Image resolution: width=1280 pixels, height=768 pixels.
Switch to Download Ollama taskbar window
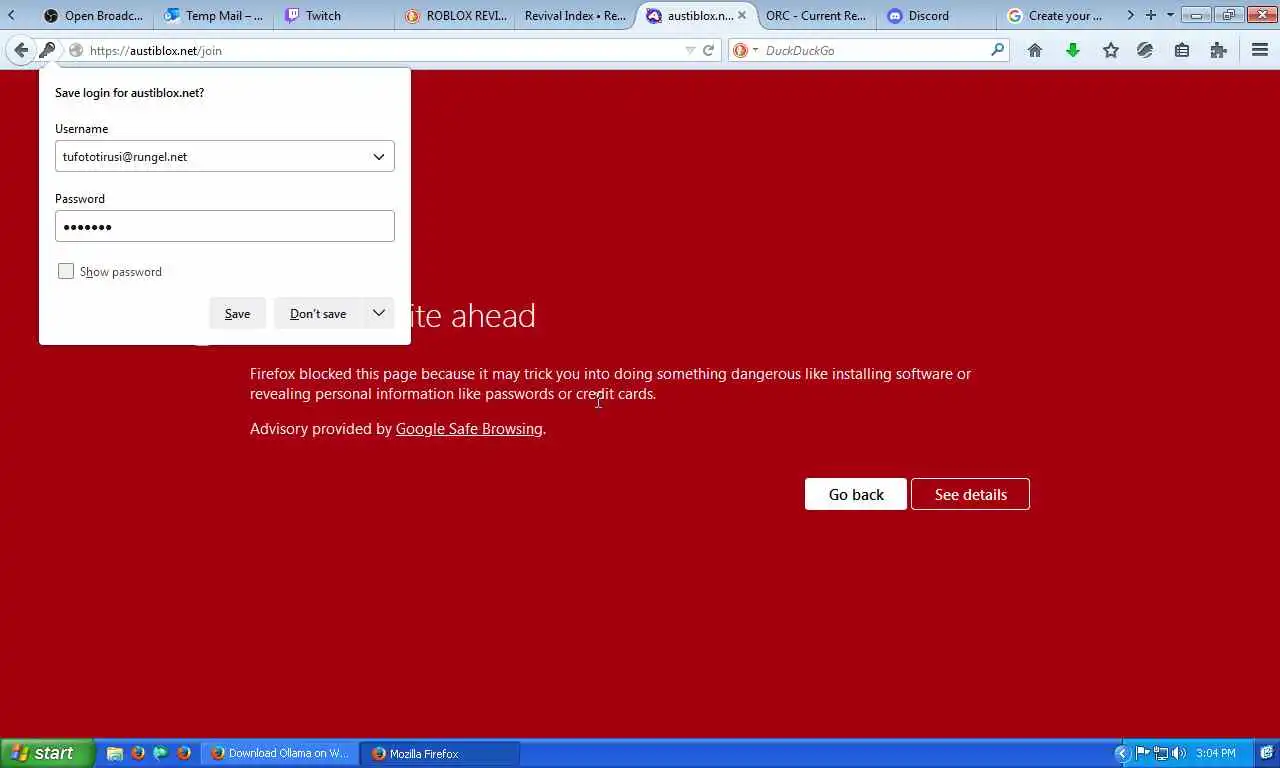pos(280,753)
